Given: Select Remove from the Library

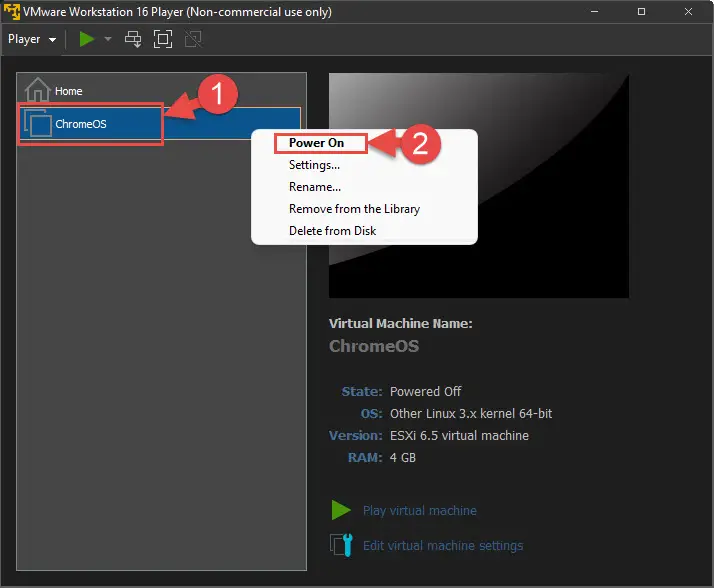Looking at the screenshot, I should click(354, 209).
